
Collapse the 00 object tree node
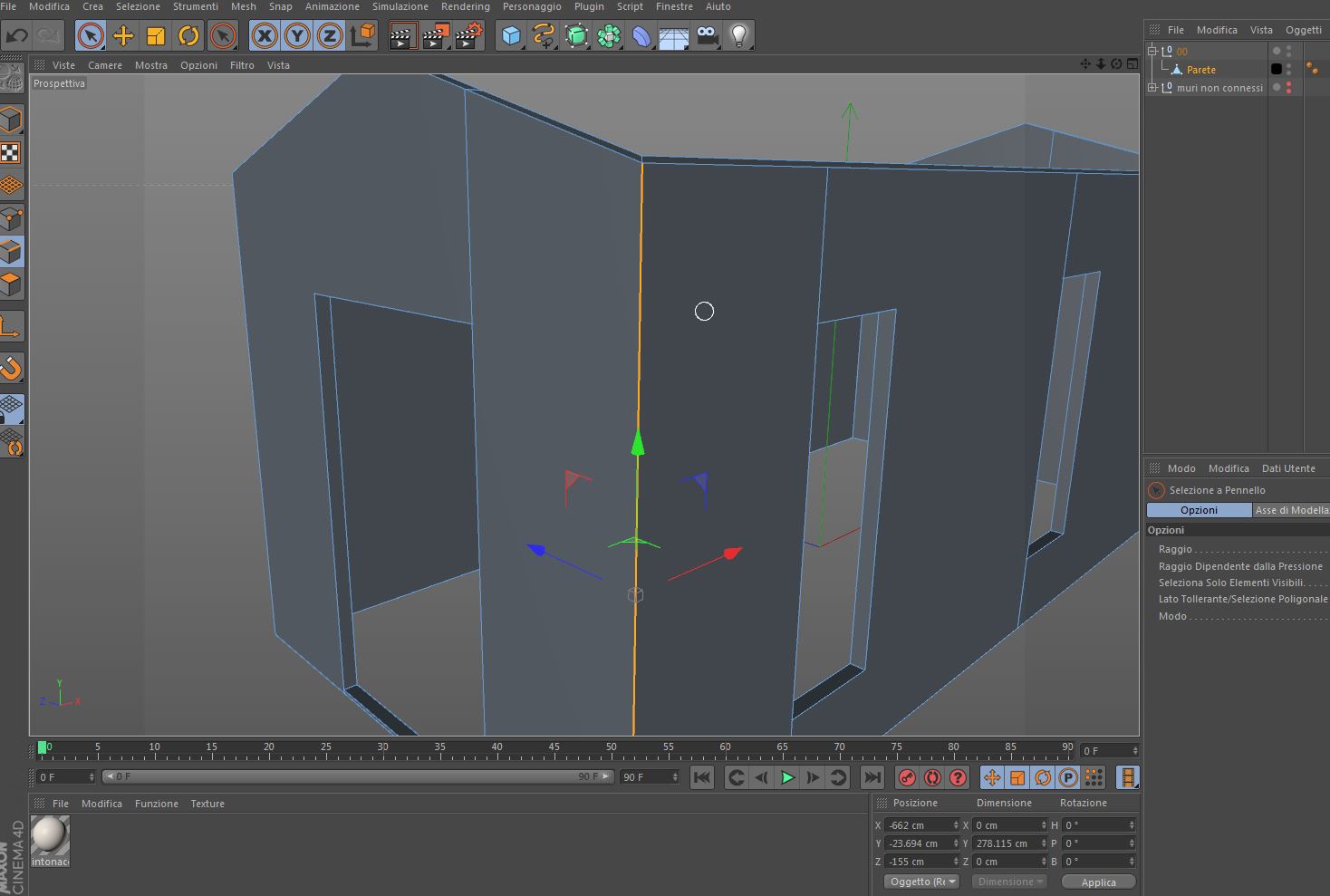tap(1152, 52)
